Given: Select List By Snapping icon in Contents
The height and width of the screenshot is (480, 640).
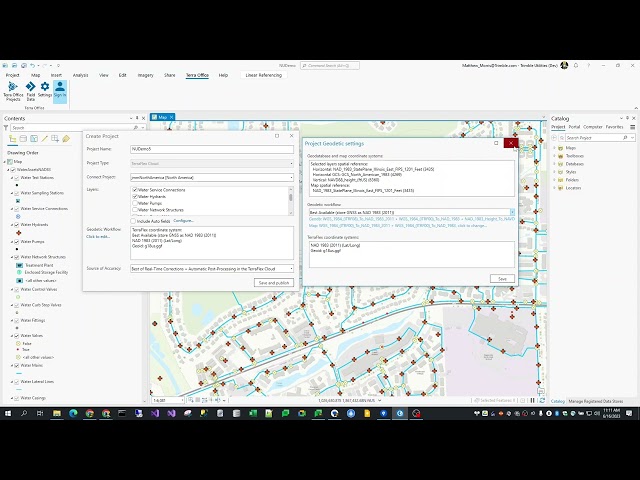Looking at the screenshot, I should coord(55,139).
